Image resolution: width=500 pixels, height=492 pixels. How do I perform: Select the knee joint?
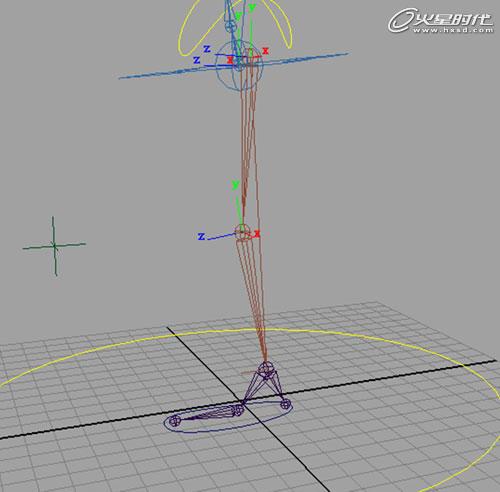coord(242,232)
